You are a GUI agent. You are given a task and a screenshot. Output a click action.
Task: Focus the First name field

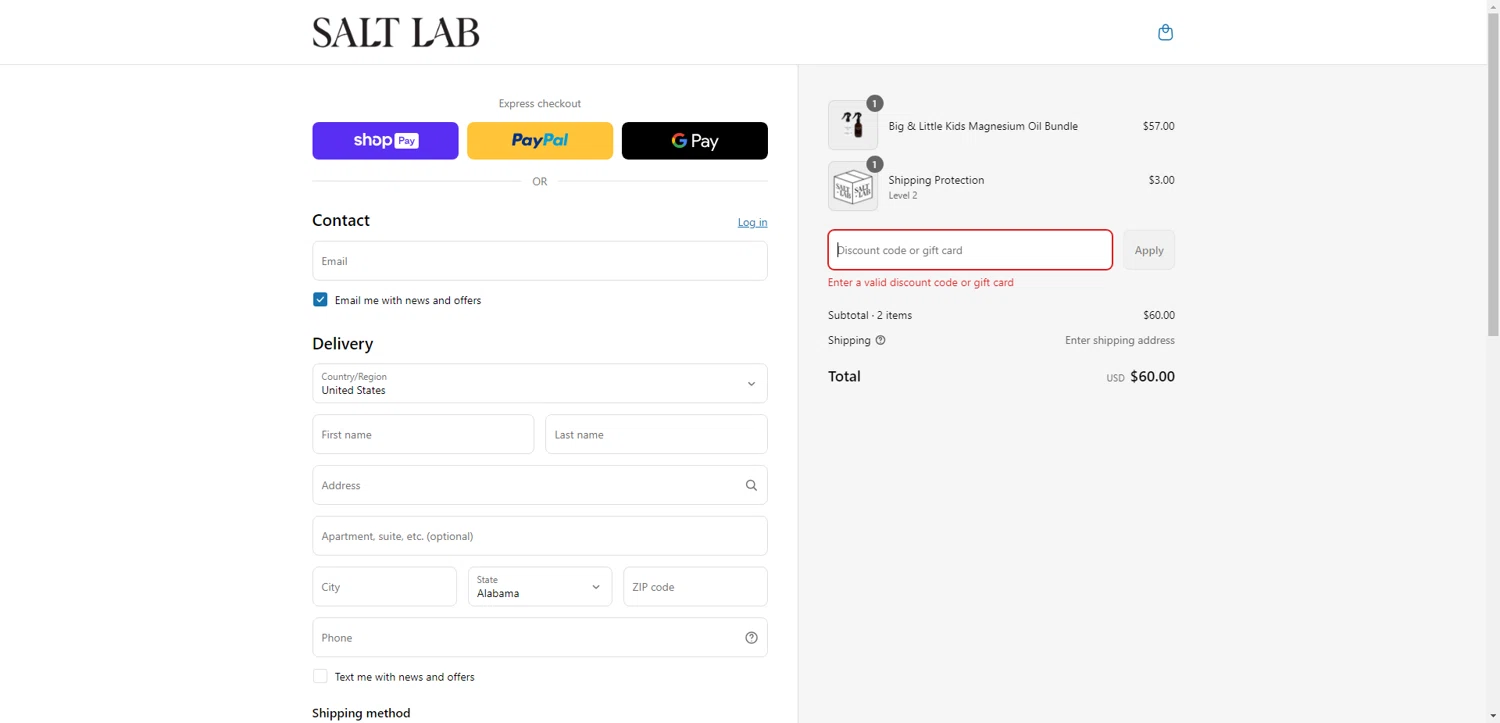point(423,434)
